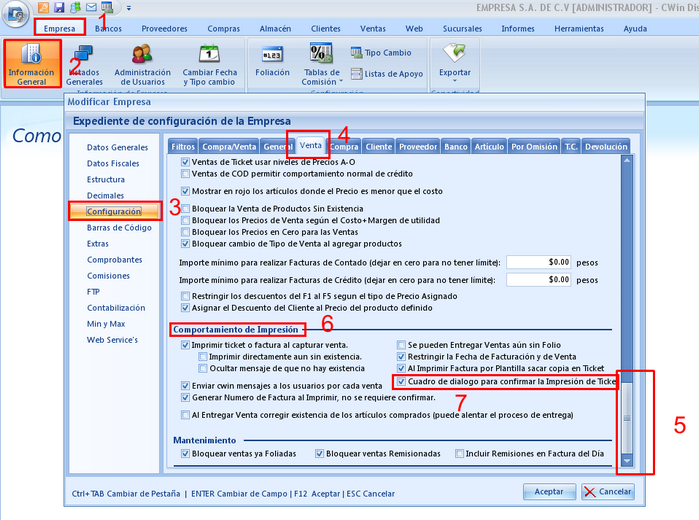The width and height of the screenshot is (699, 520).
Task: Open the quick access toolbar customize arrow
Action: (x=129, y=8)
